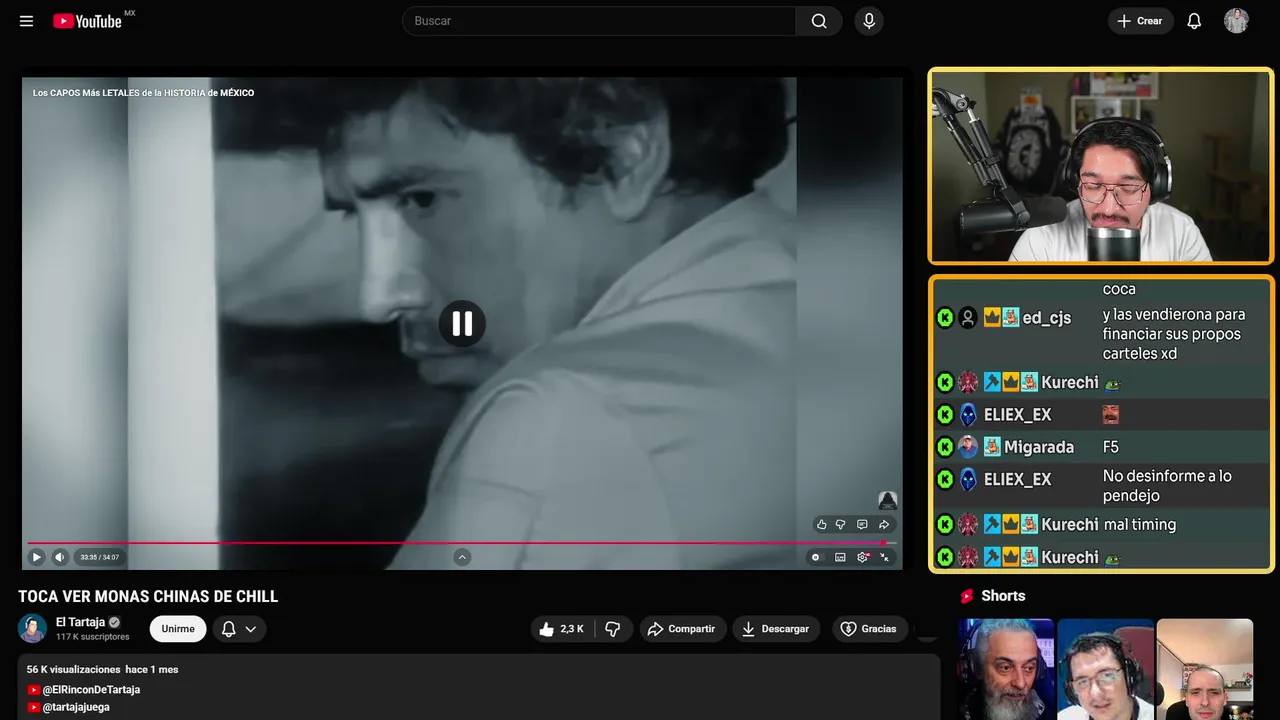
Task: Click 'No desinforme a lo pendejo' message
Action: 1167,486
